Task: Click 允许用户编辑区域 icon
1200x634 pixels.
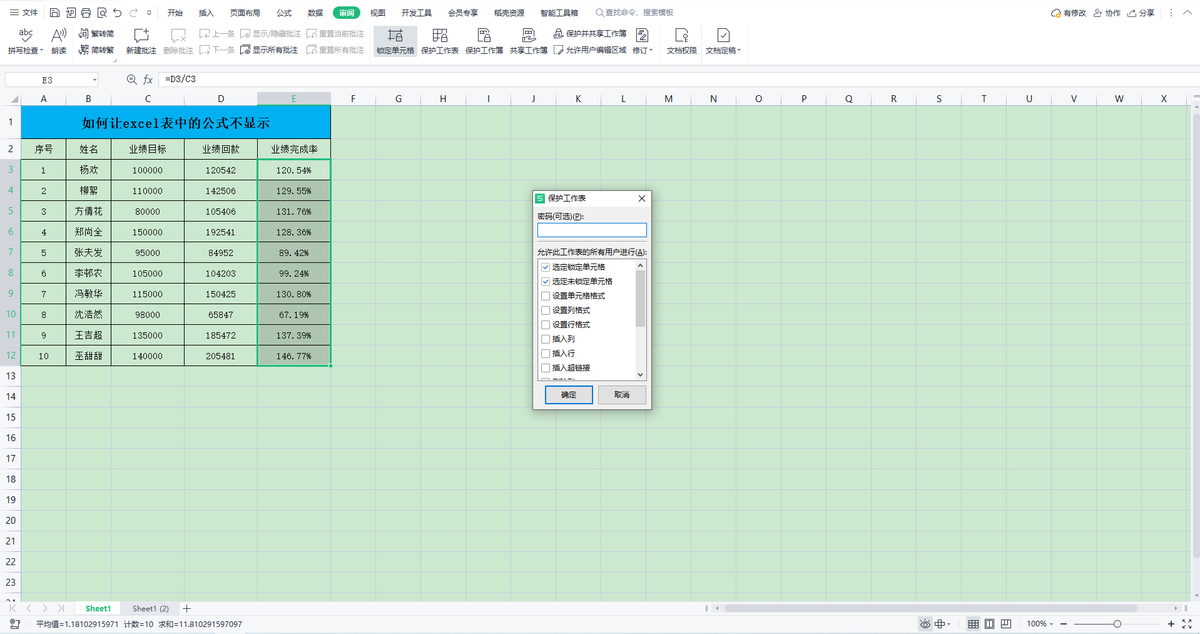Action: 559,50
